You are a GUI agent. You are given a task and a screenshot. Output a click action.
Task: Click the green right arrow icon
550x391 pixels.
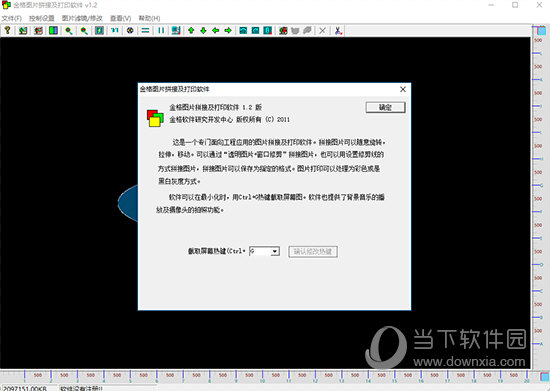228,31
